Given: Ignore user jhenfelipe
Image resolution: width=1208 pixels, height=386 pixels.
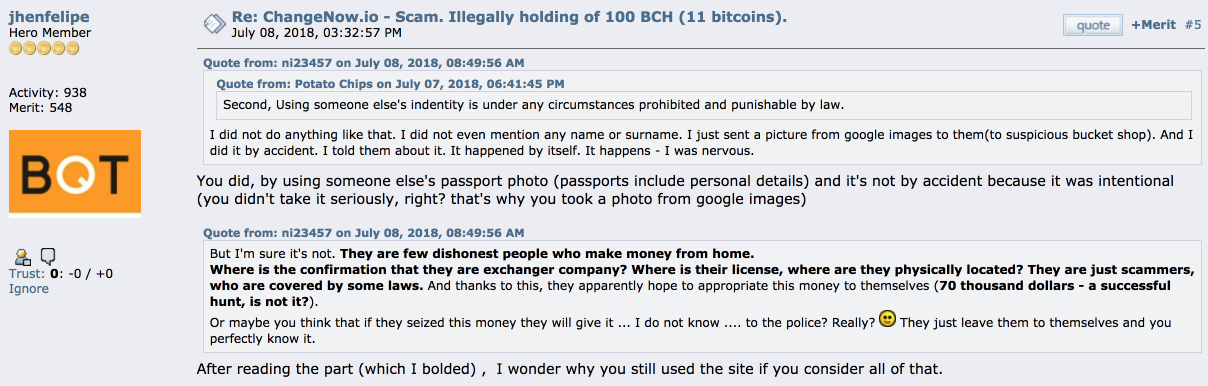Looking at the screenshot, I should click(x=29, y=288).
